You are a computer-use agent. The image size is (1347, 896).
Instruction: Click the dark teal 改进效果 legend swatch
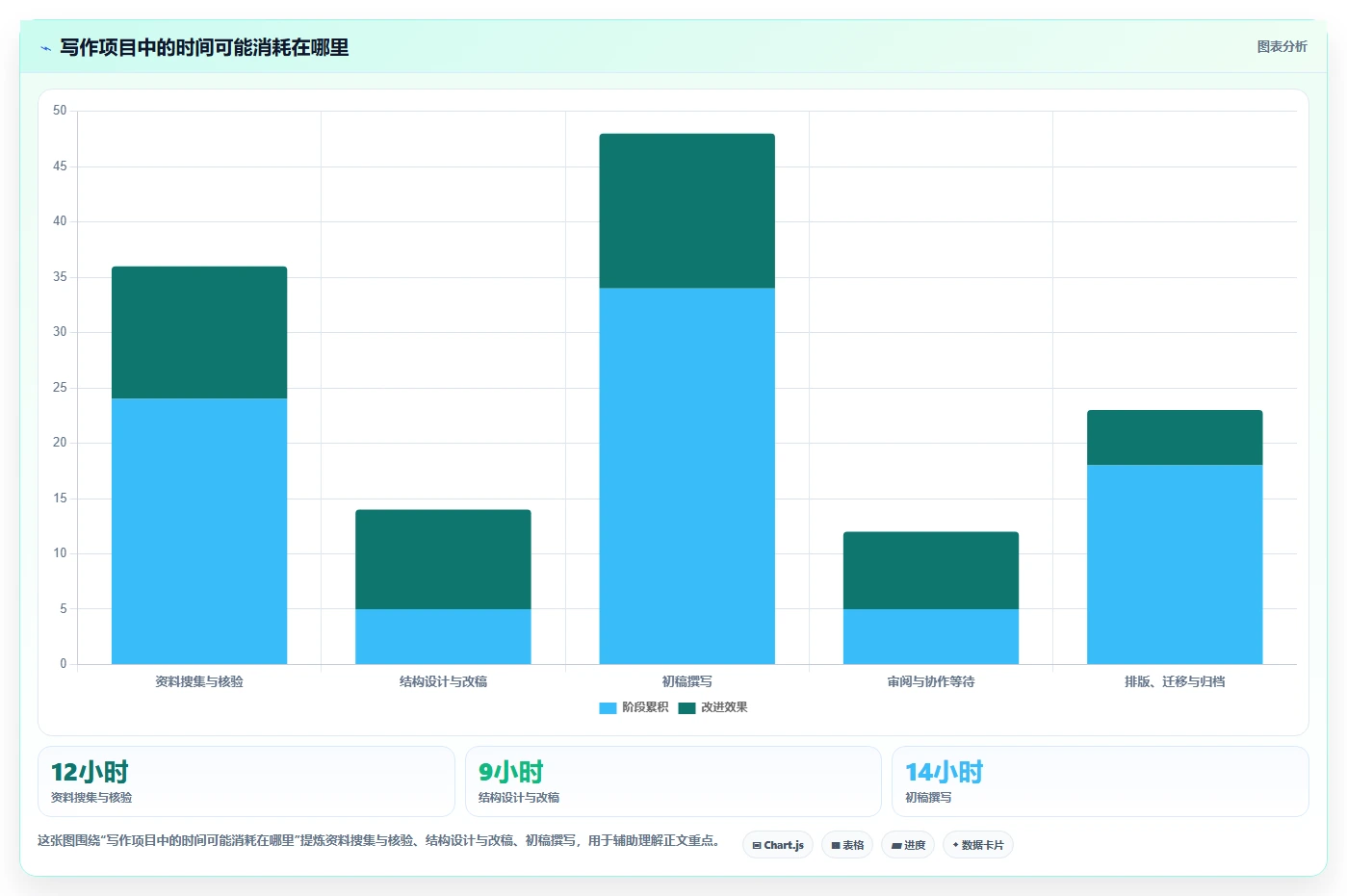click(686, 707)
